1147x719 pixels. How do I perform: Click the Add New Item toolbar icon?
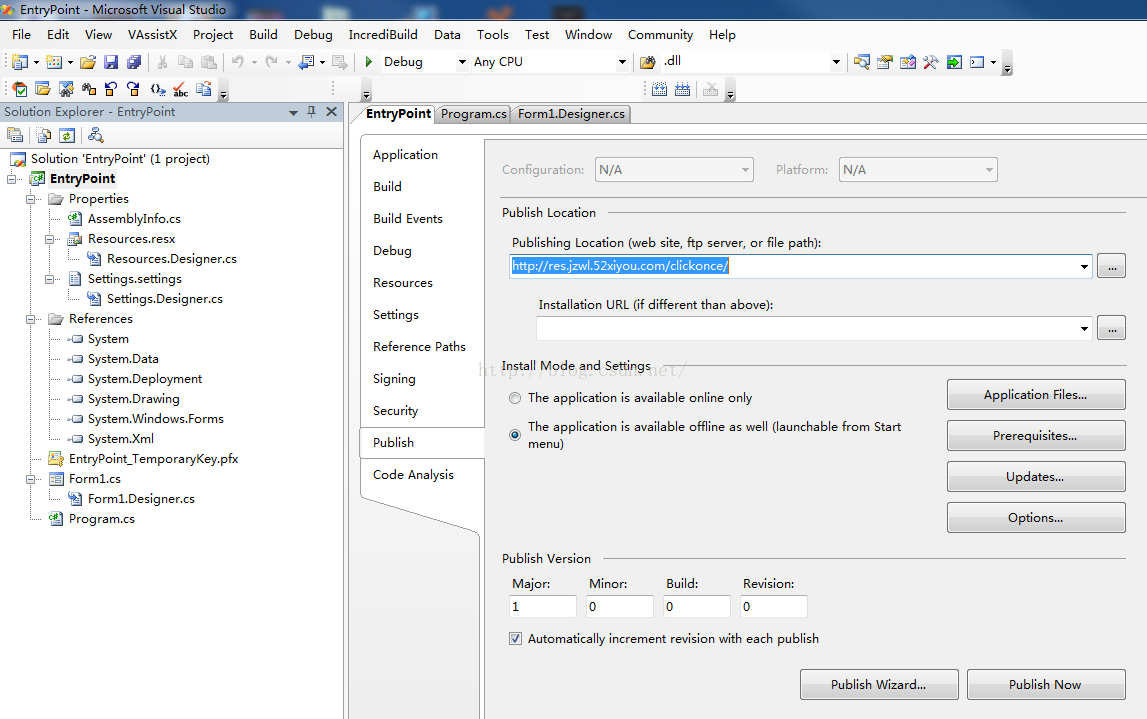coord(54,62)
